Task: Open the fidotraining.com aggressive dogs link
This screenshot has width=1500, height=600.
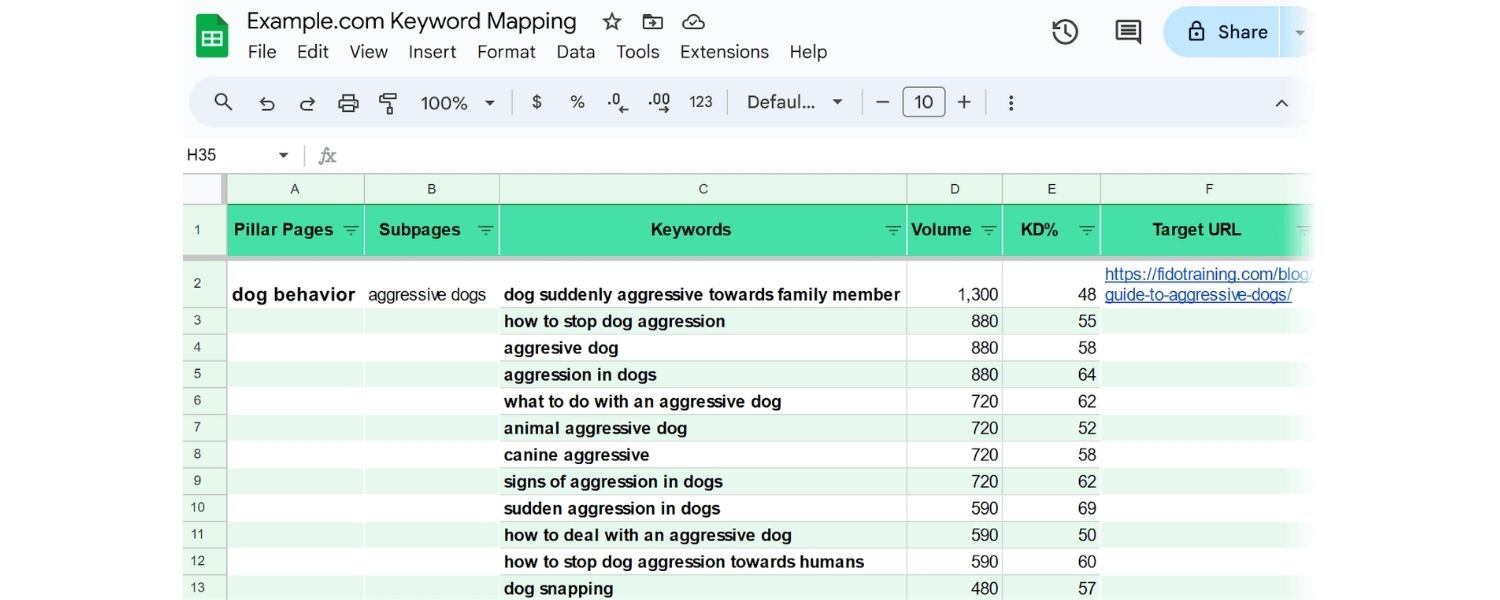Action: pyautogui.click(x=1200, y=284)
